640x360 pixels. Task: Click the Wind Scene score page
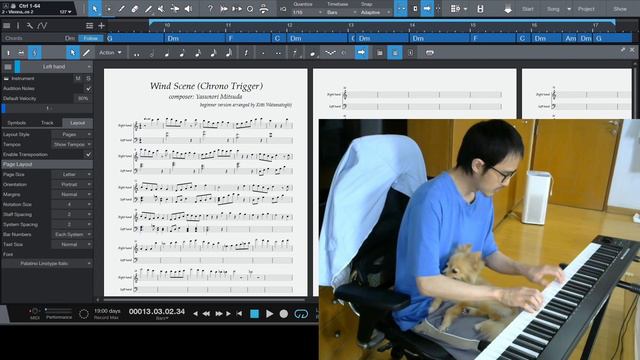(x=205, y=182)
